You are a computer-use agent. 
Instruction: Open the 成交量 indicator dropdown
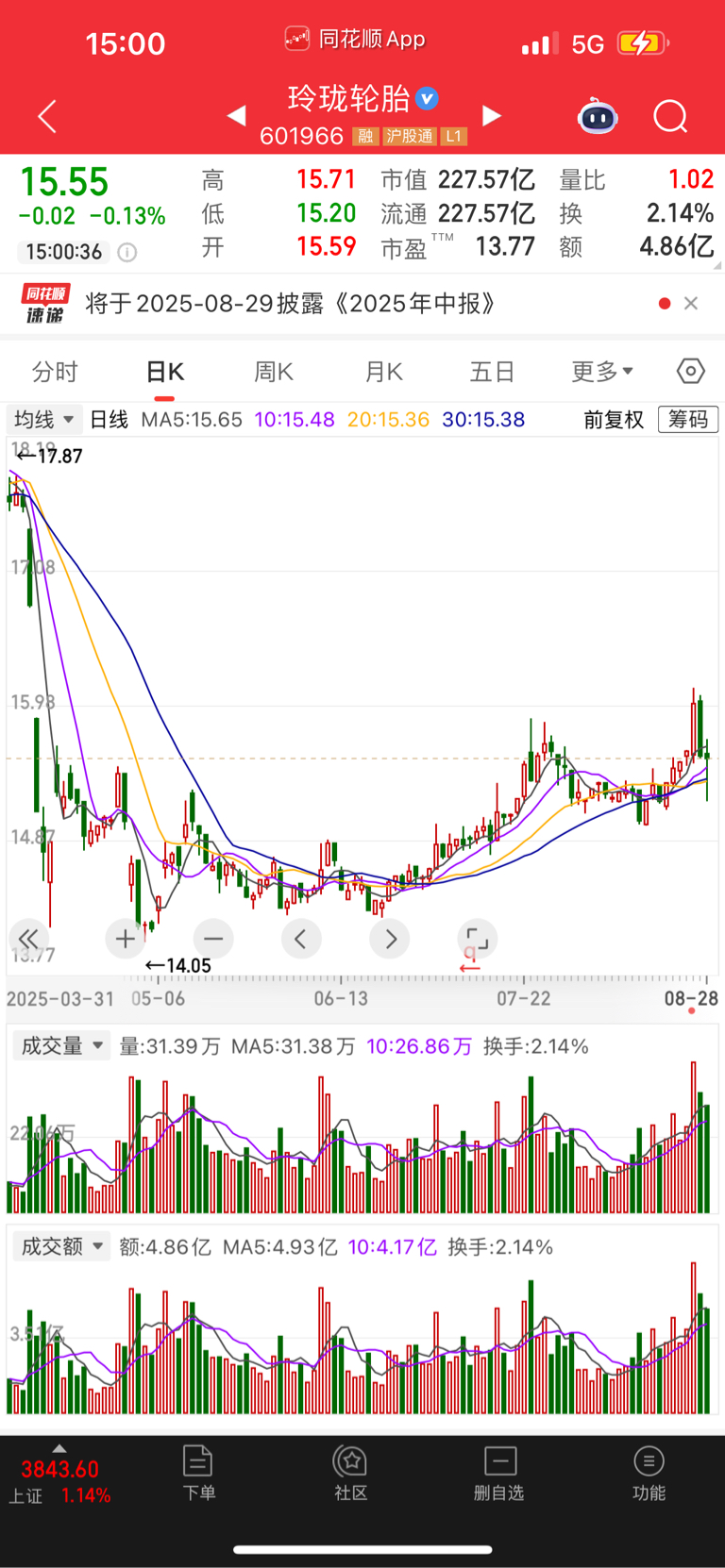click(61, 1045)
